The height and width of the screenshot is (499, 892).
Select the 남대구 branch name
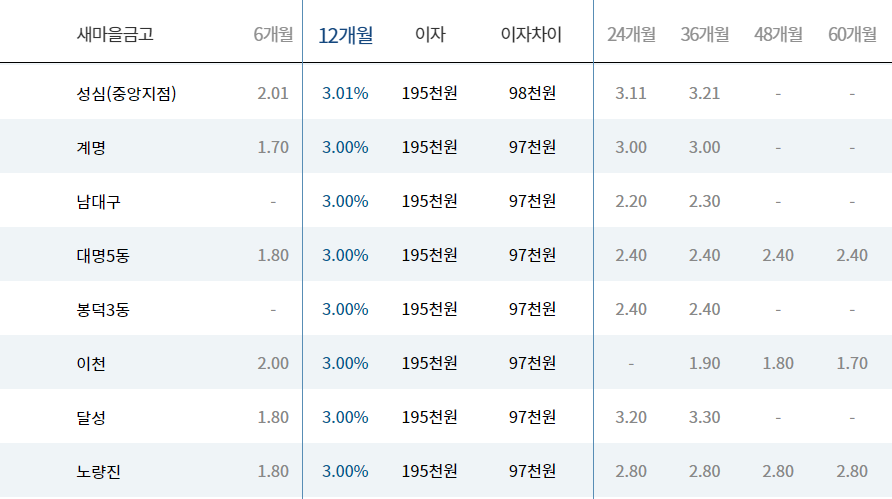pos(99,201)
